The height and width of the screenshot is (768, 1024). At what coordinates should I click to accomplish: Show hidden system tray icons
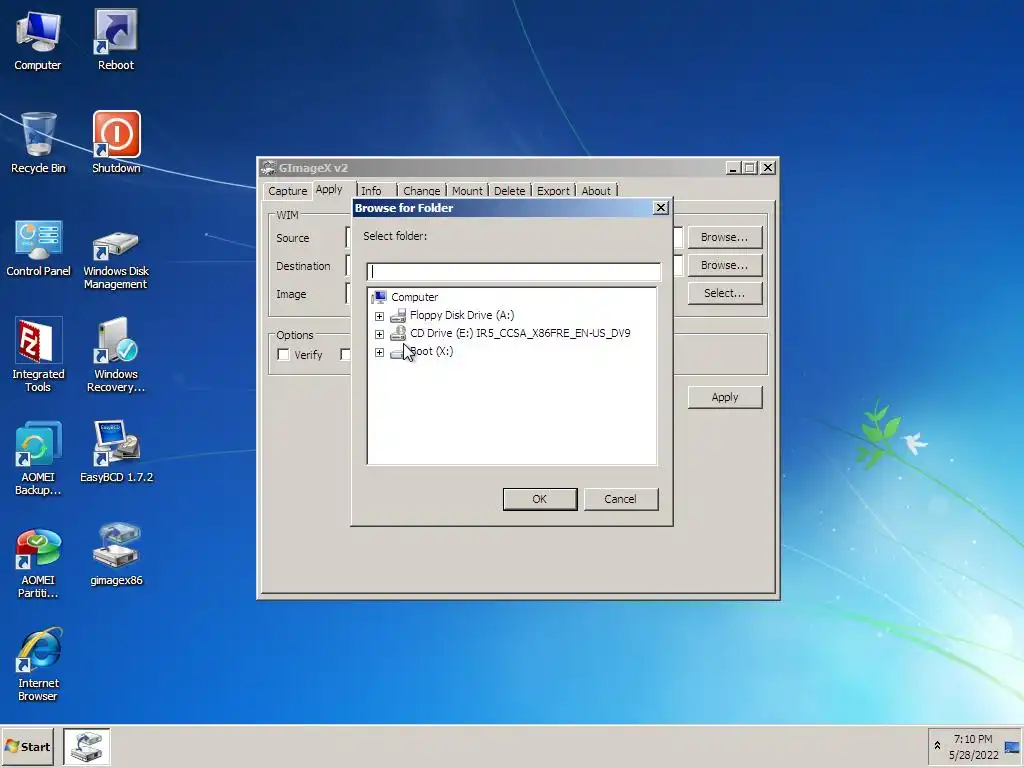tap(937, 746)
